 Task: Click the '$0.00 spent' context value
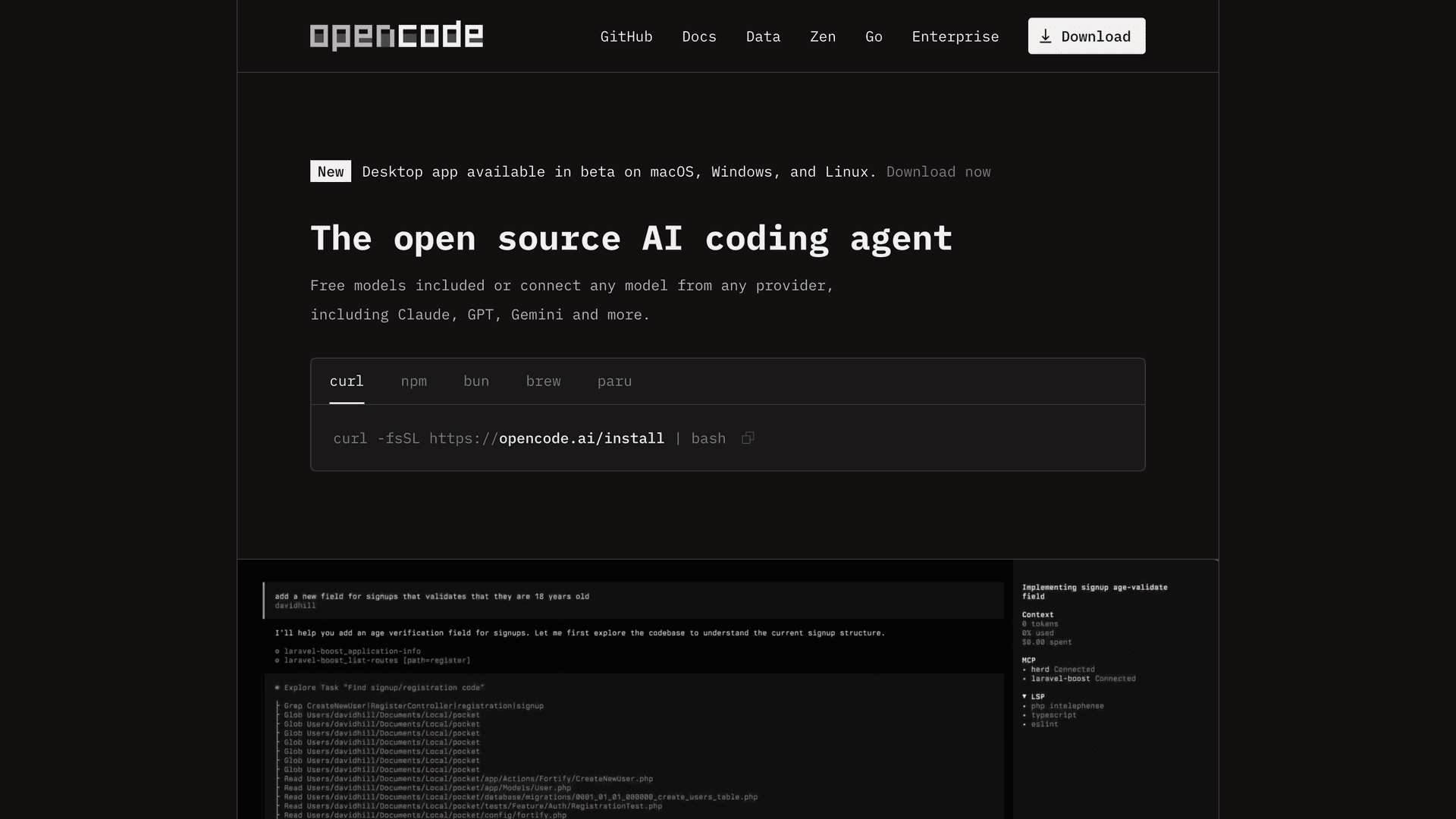[x=1046, y=642]
